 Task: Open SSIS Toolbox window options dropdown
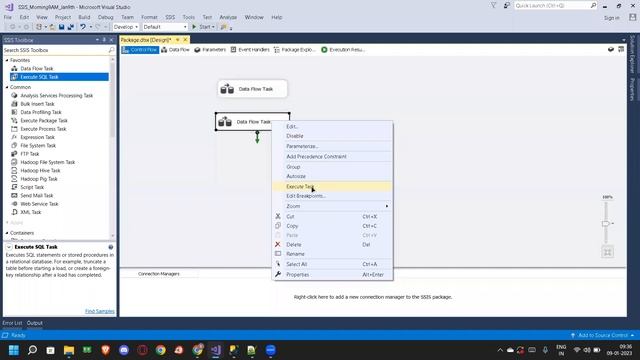click(x=97, y=40)
